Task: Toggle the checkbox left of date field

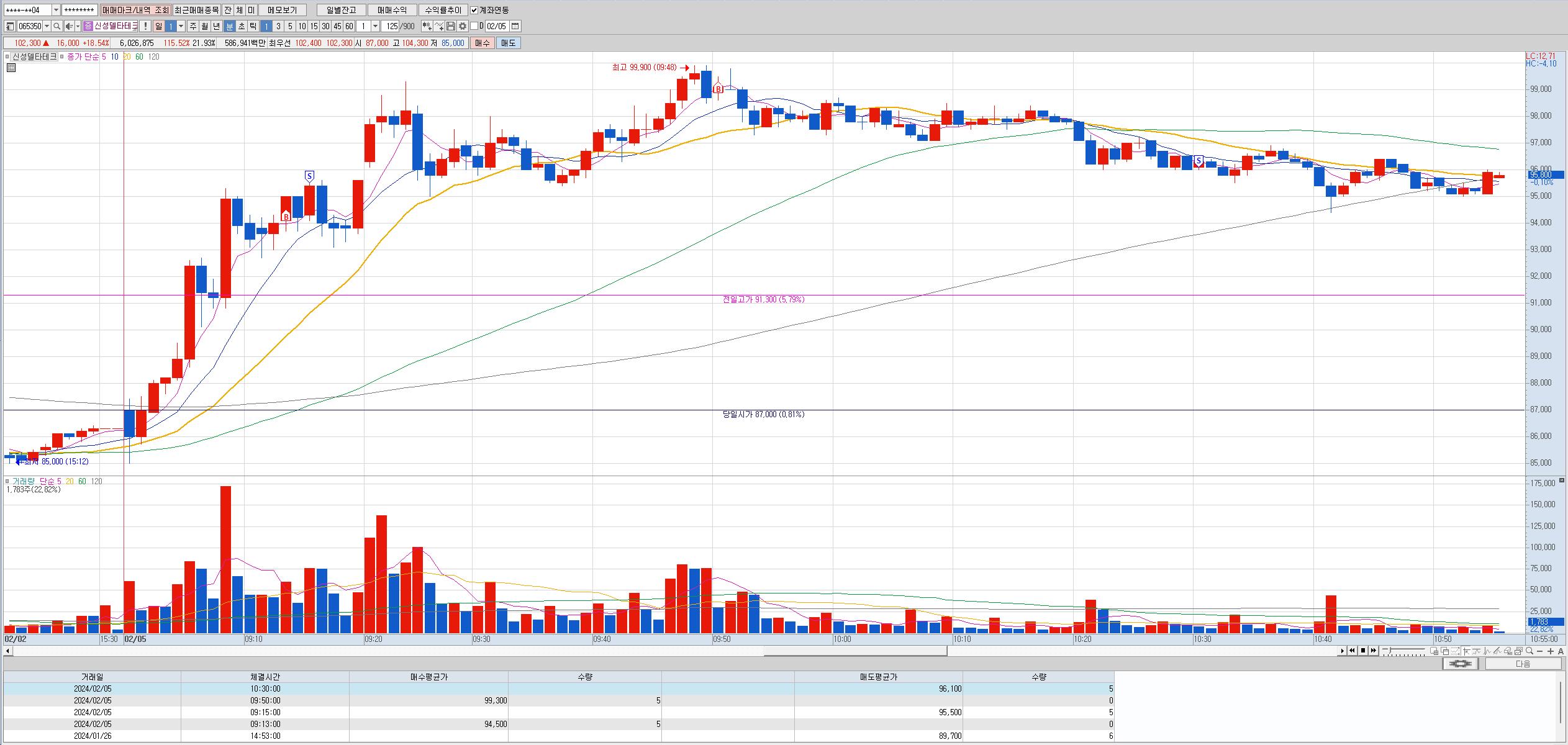Action: click(x=474, y=26)
